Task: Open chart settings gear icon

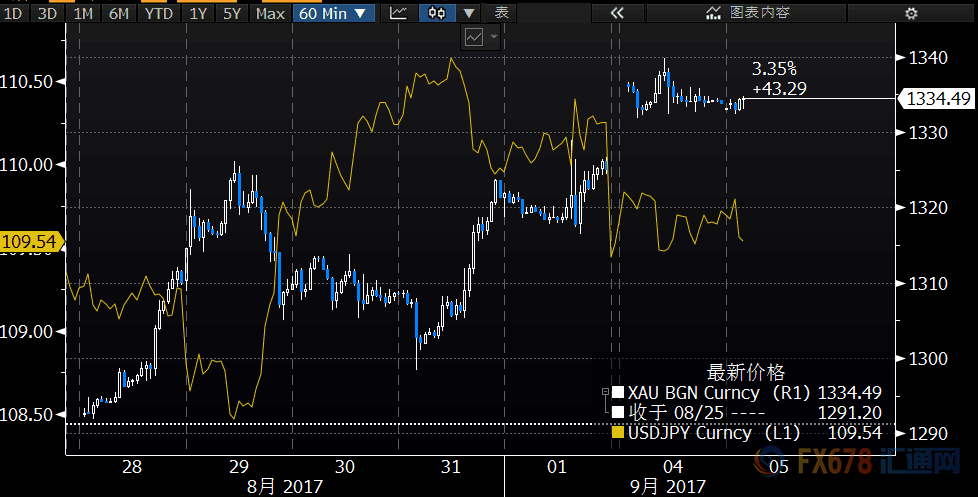Action: pos(910,13)
